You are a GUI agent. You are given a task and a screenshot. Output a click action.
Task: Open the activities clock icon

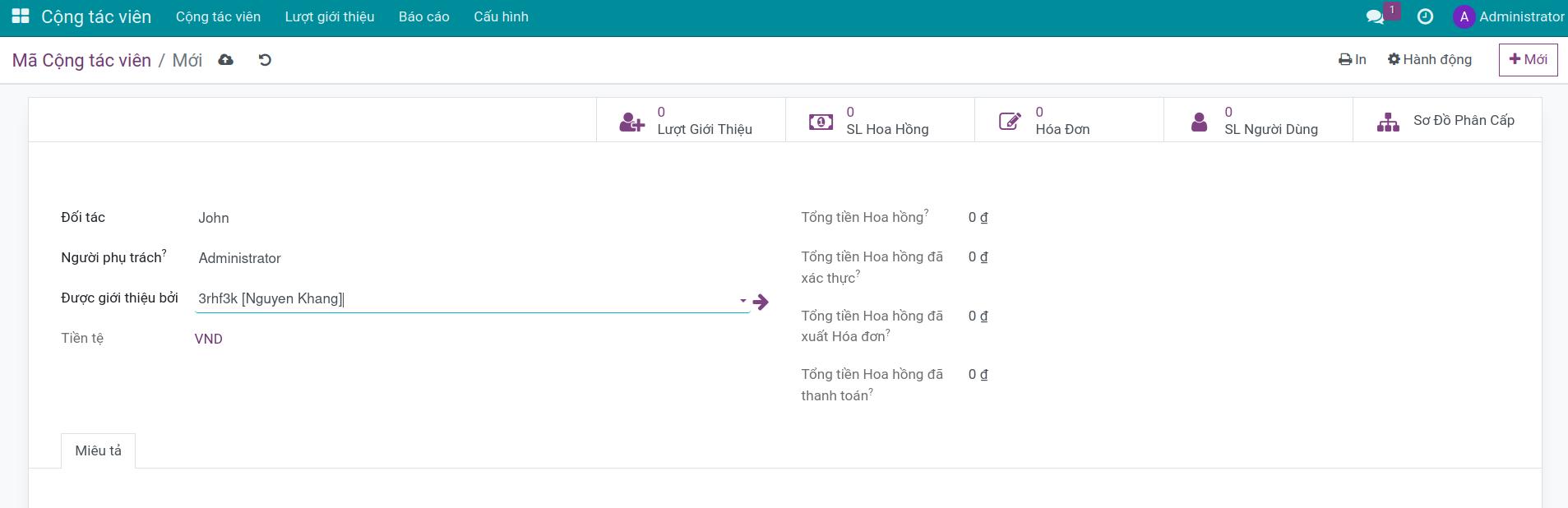point(1425,16)
